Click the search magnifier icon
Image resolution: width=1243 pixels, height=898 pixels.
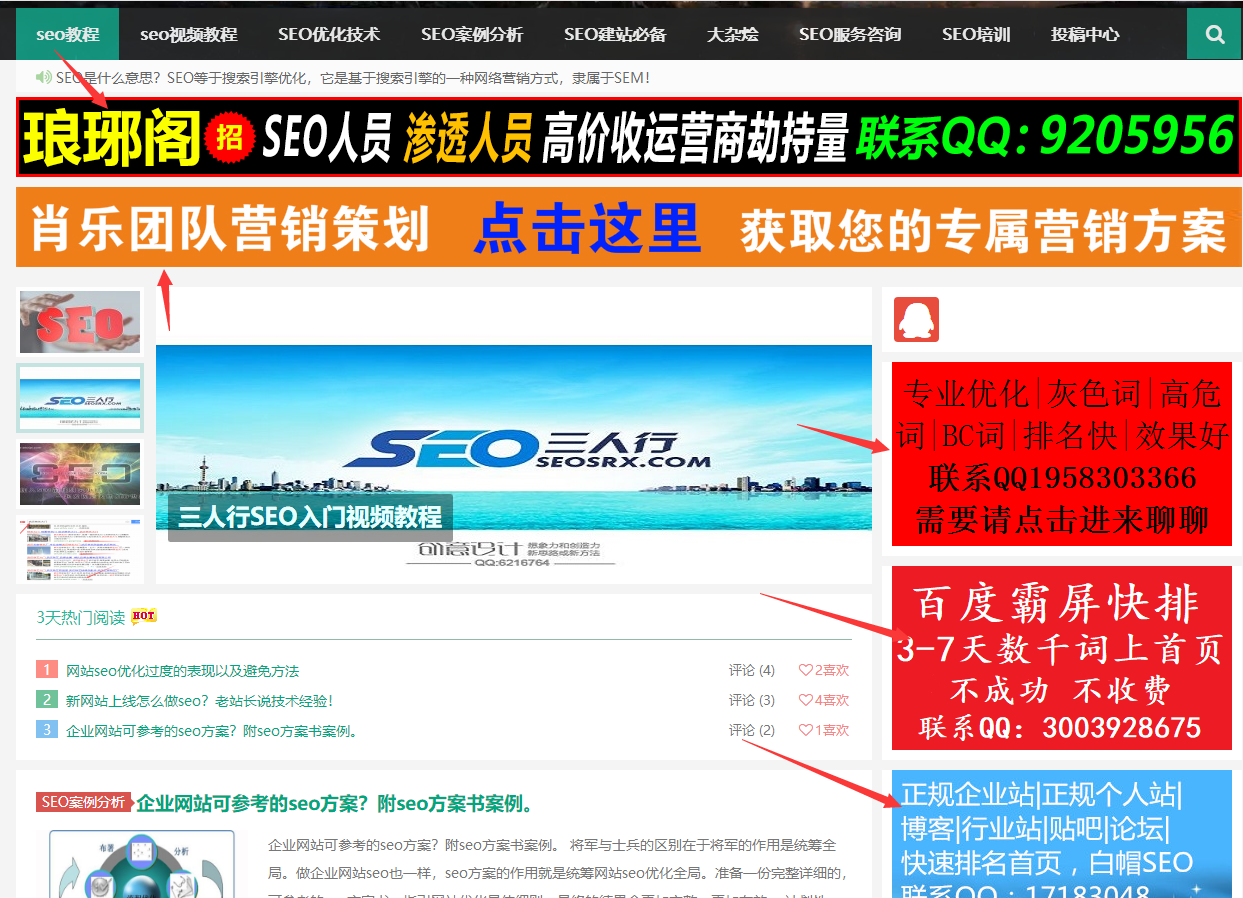pyautogui.click(x=1214, y=33)
